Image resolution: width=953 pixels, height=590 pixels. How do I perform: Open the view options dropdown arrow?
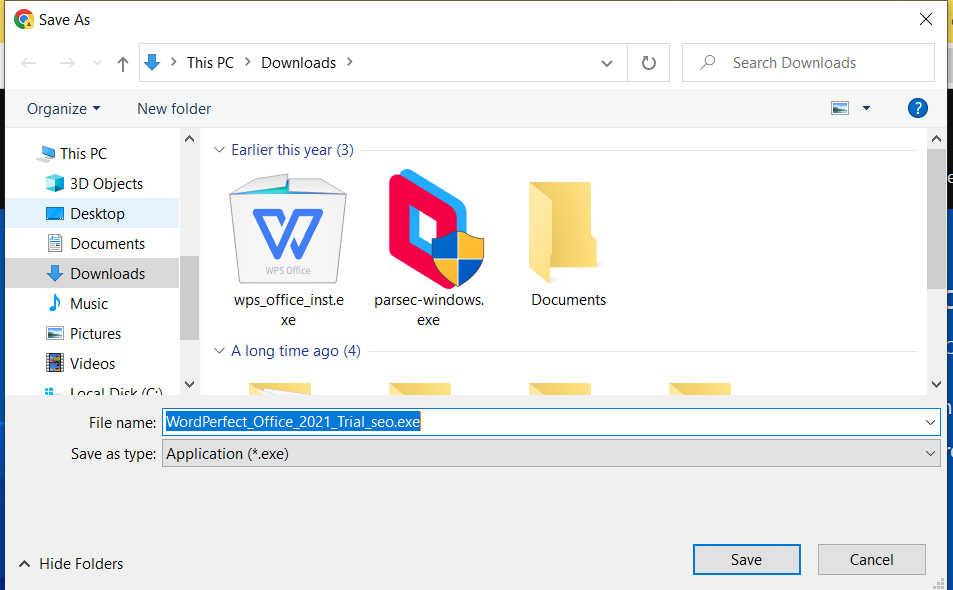point(866,107)
